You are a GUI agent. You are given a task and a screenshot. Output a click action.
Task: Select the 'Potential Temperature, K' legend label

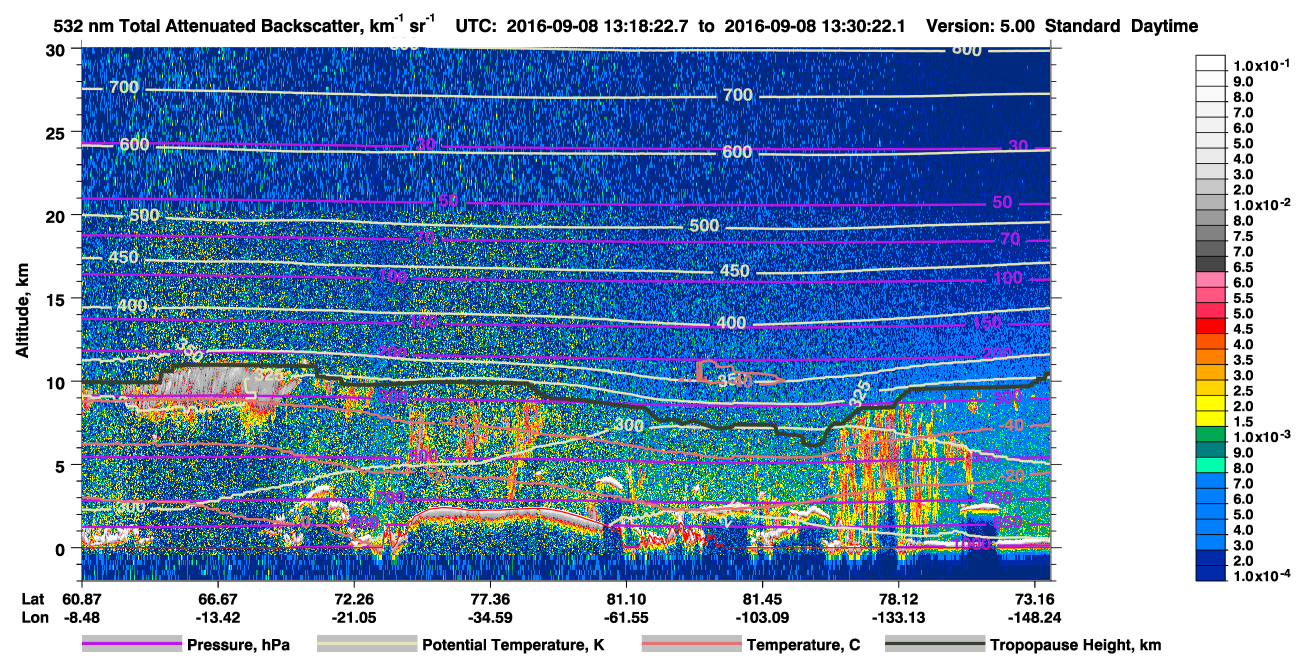(x=513, y=646)
